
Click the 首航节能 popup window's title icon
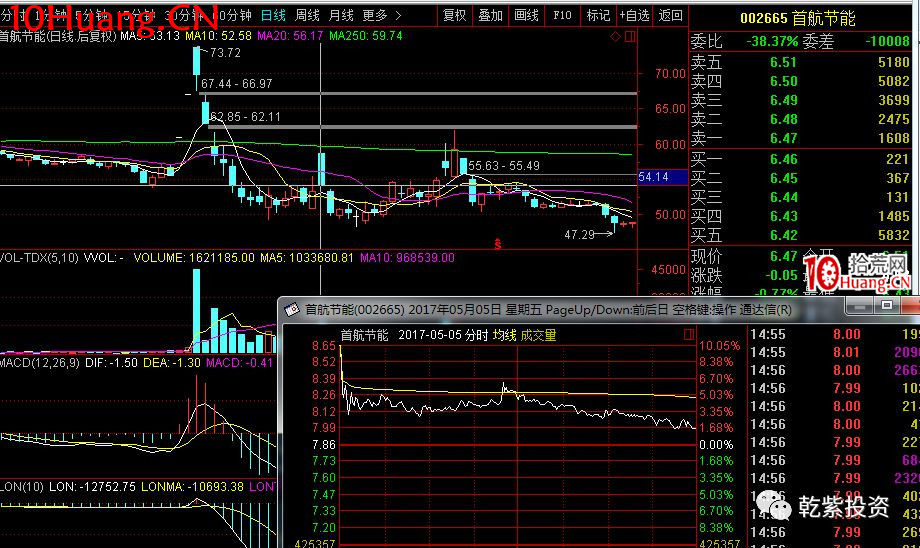click(x=292, y=309)
